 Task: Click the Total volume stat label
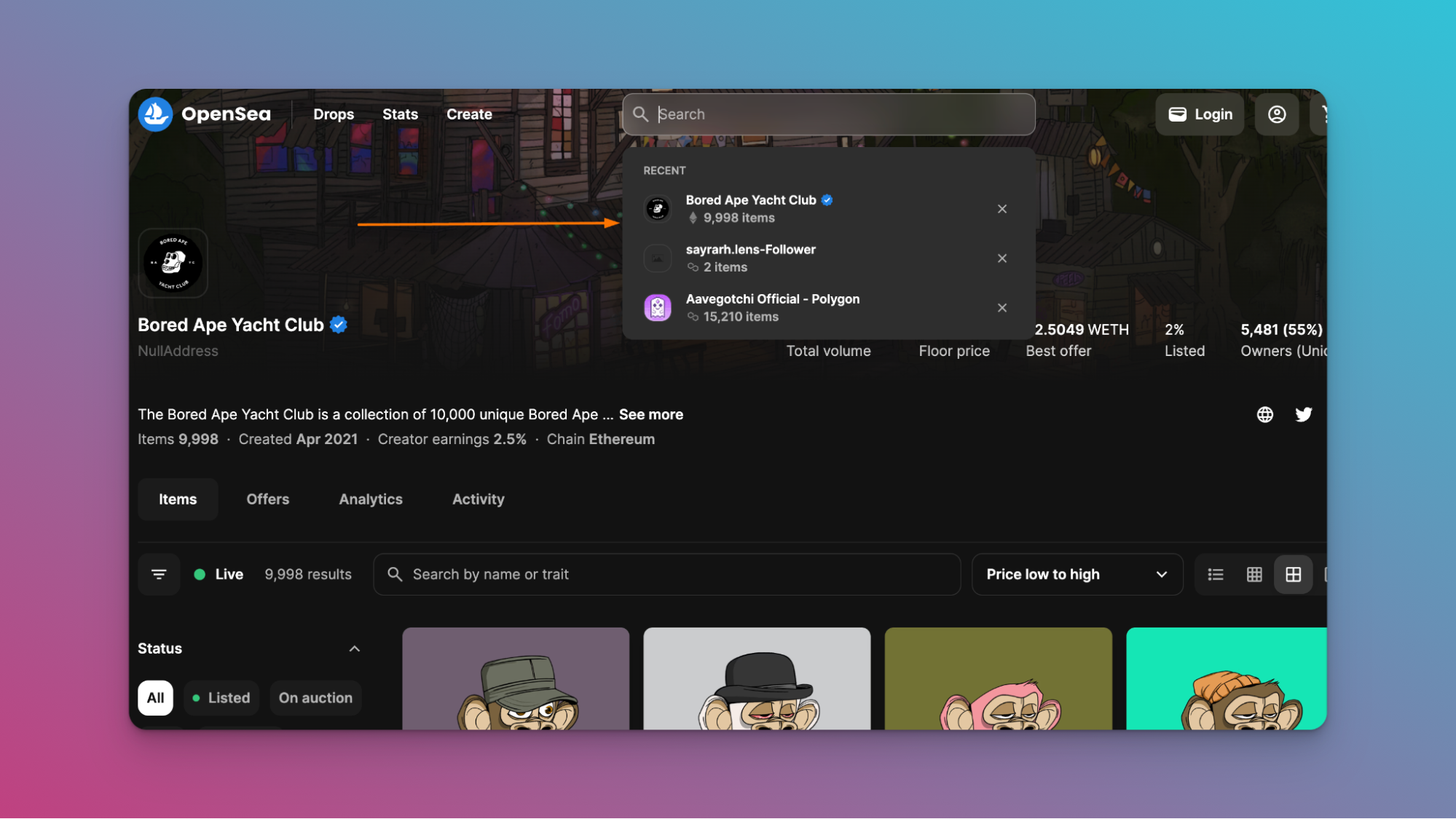click(828, 351)
